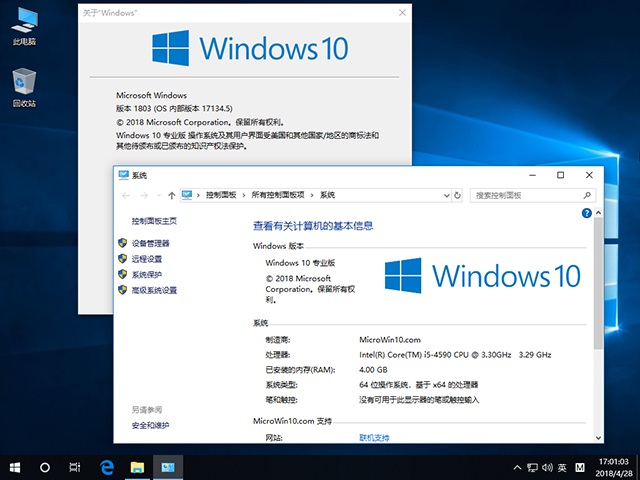Click shield icon beside 设备管理器
Screen dimensions: 640x480
tap(122, 243)
